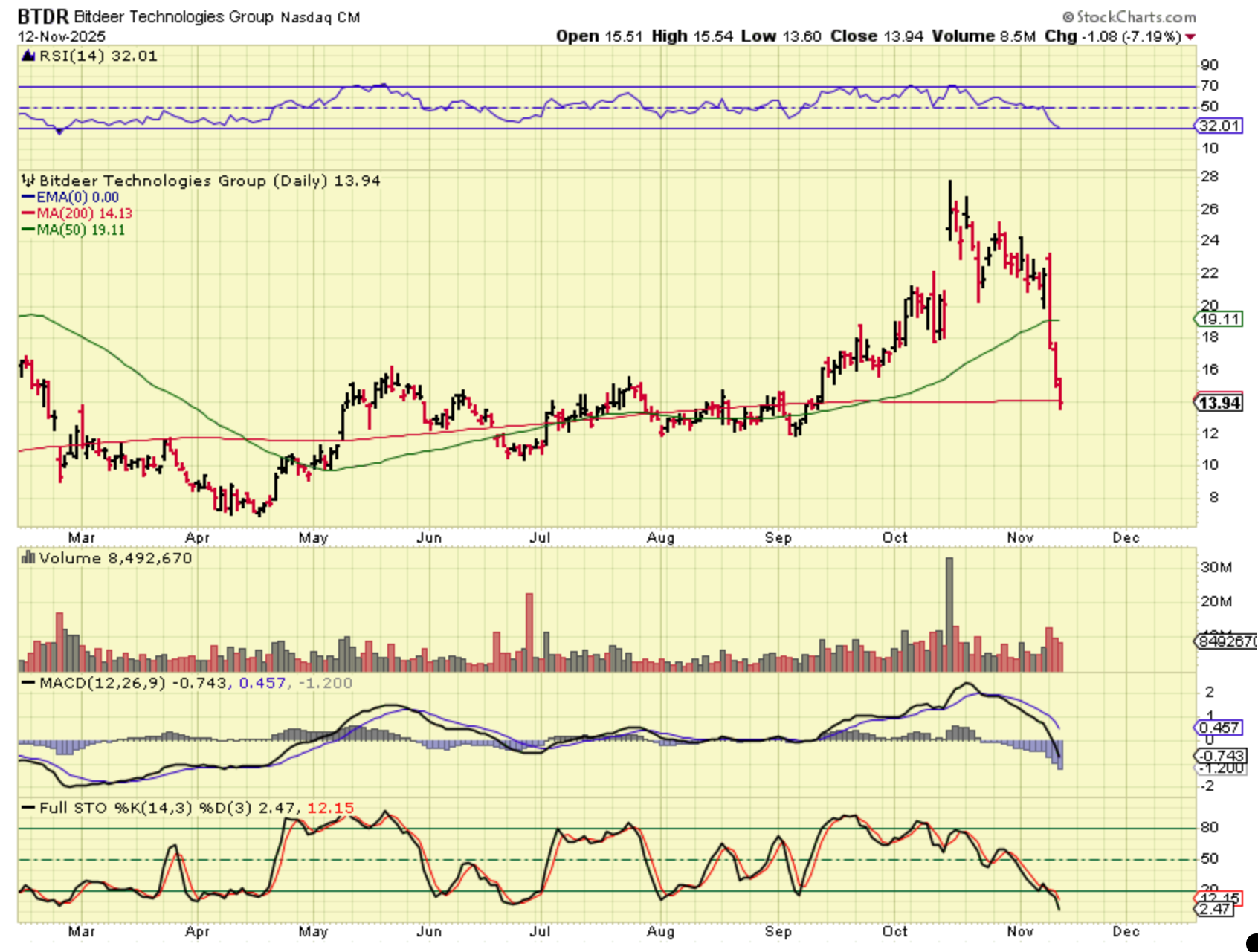
Task: Click the Oct label under the price chart
Action: [x=894, y=537]
